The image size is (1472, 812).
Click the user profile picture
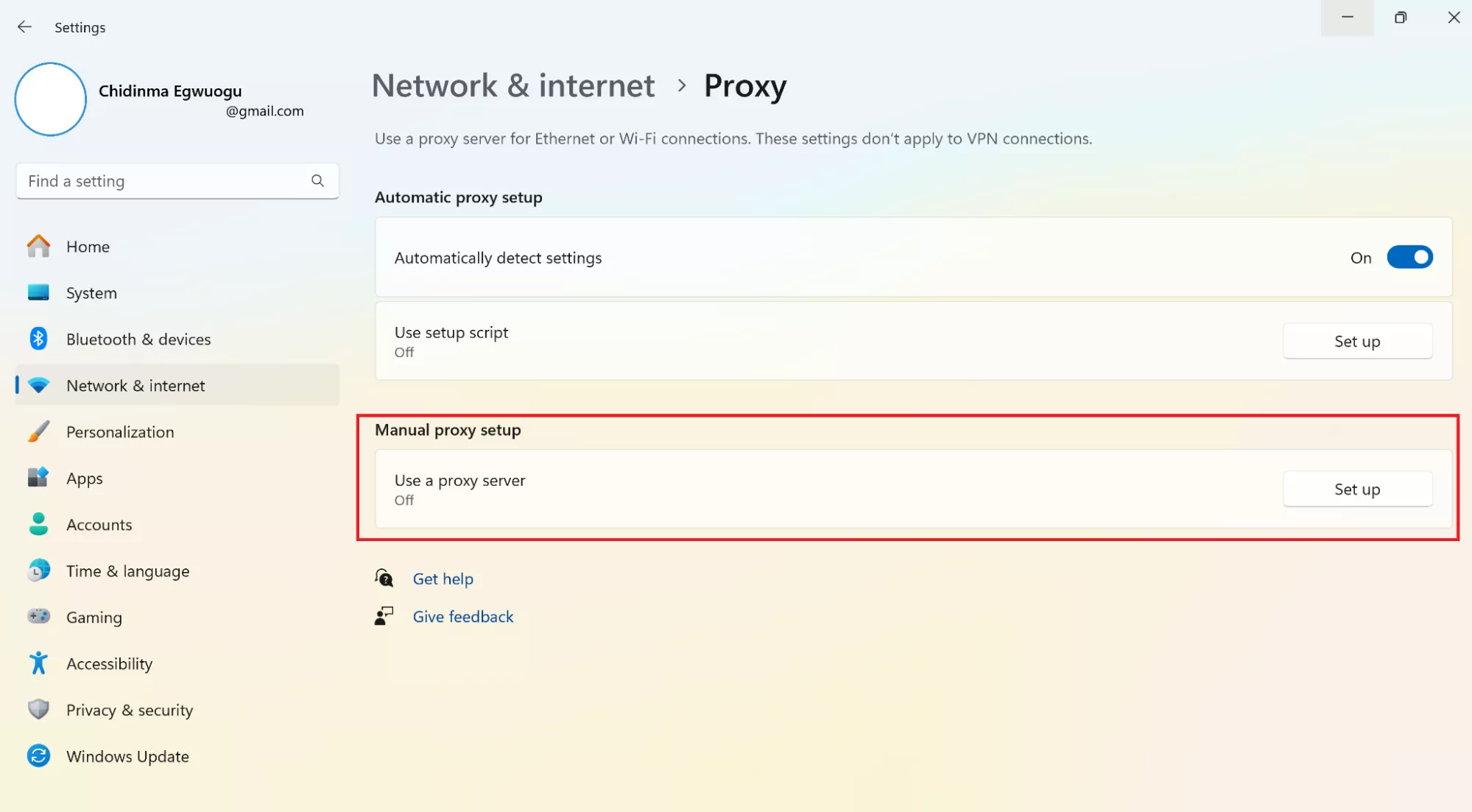point(51,99)
